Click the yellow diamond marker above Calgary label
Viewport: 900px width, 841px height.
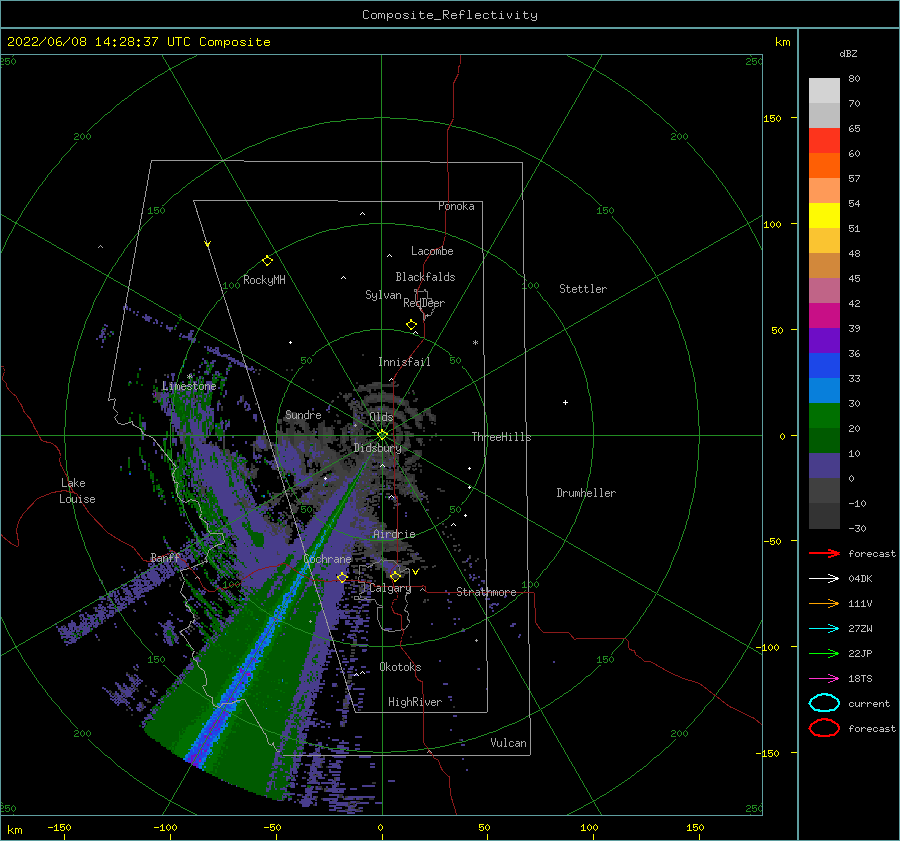[395, 576]
